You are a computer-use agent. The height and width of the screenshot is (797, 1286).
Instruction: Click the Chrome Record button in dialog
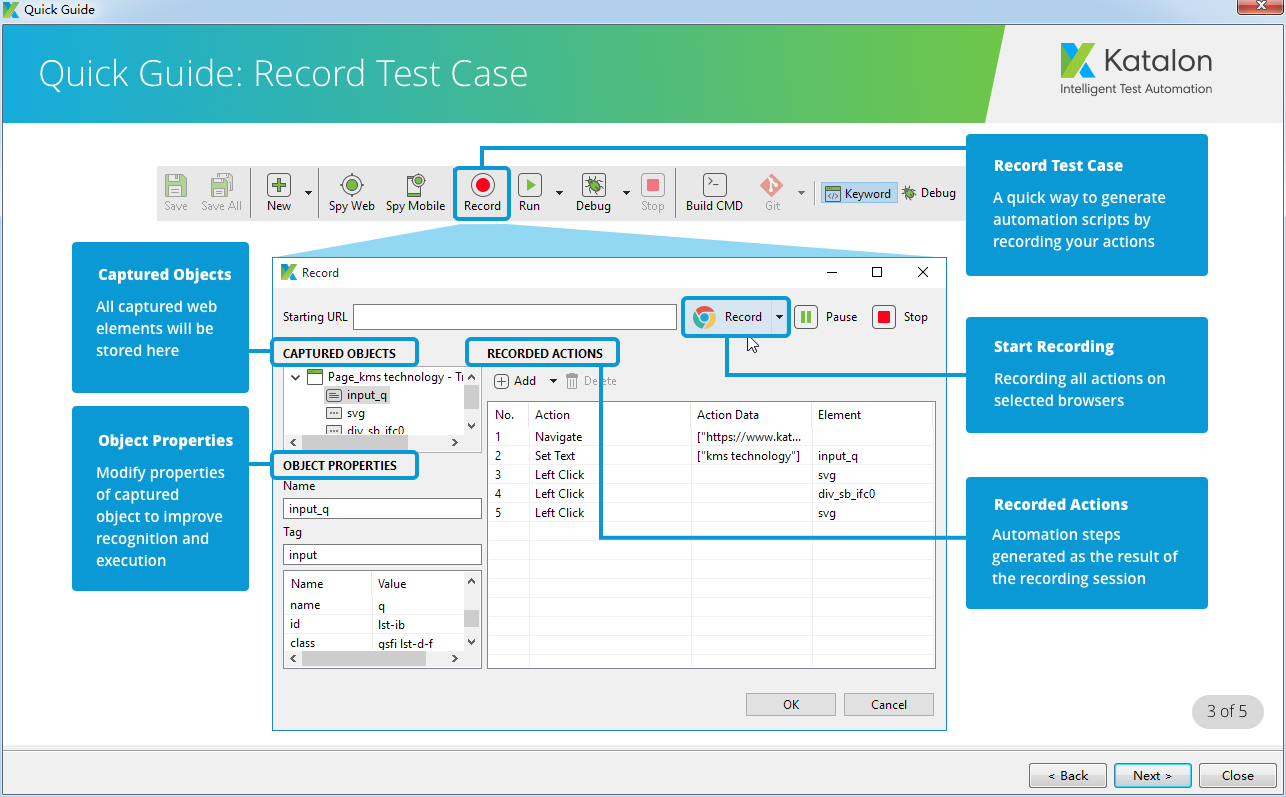[x=728, y=317]
